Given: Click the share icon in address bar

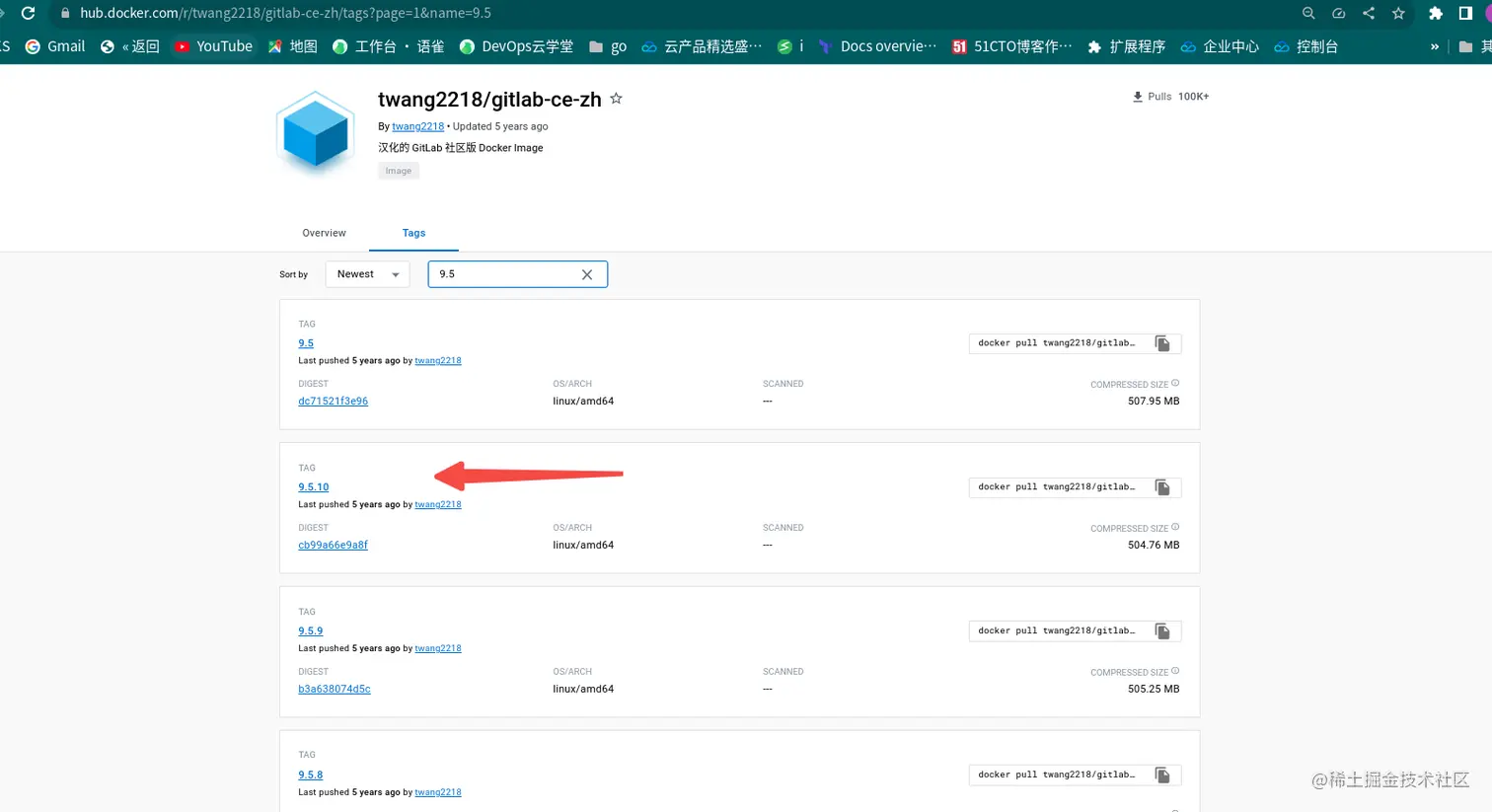Looking at the screenshot, I should point(1368,13).
